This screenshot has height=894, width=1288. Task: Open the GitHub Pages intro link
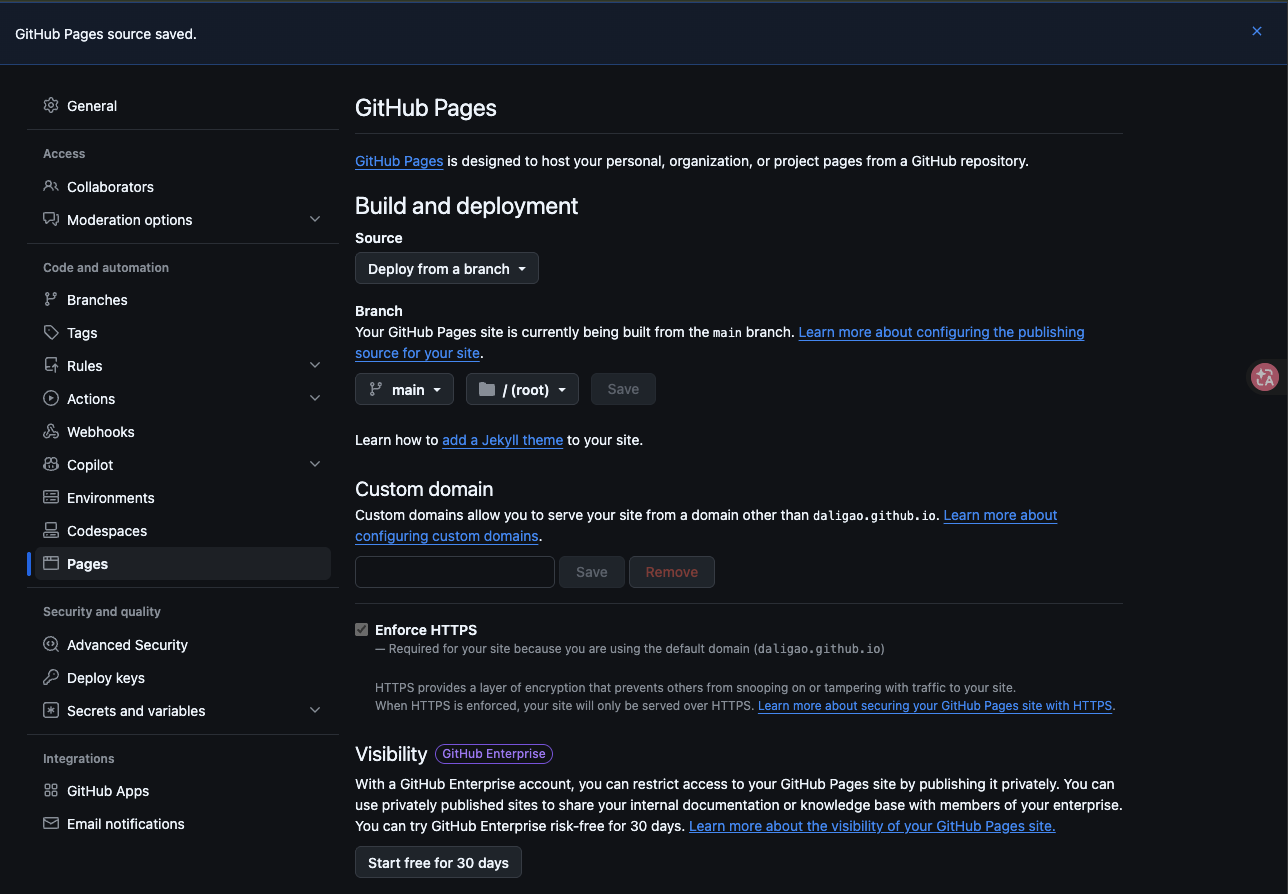[399, 160]
